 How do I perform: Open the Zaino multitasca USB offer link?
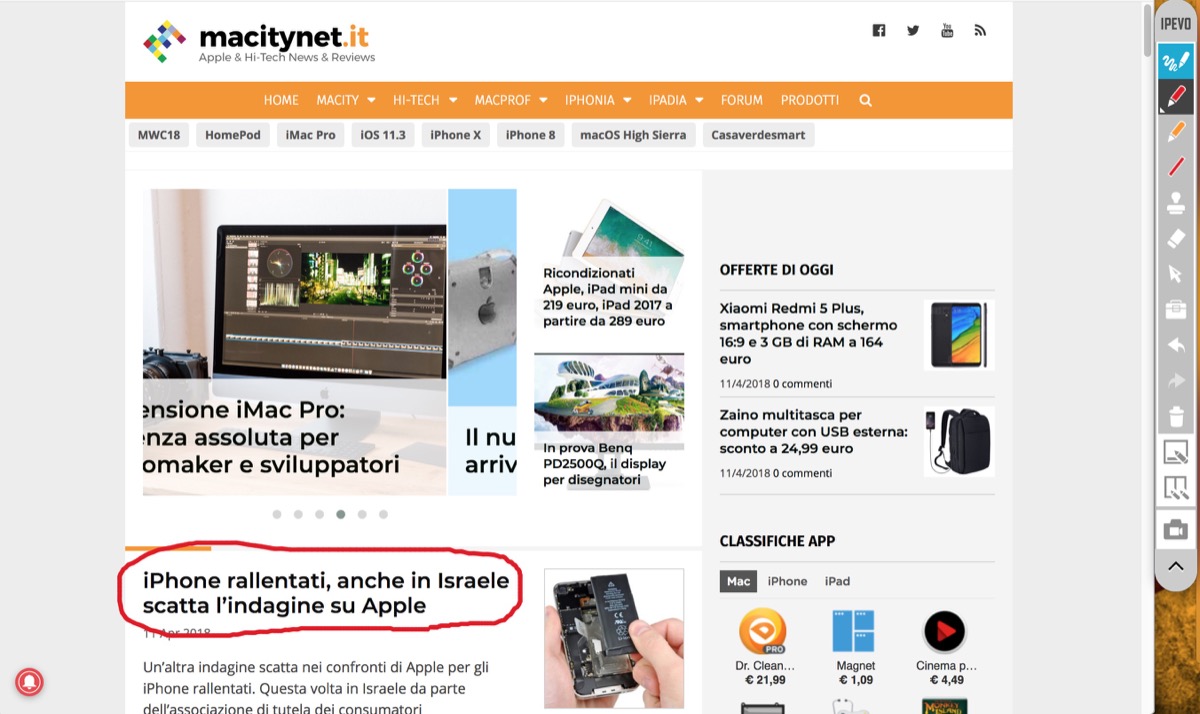click(814, 431)
